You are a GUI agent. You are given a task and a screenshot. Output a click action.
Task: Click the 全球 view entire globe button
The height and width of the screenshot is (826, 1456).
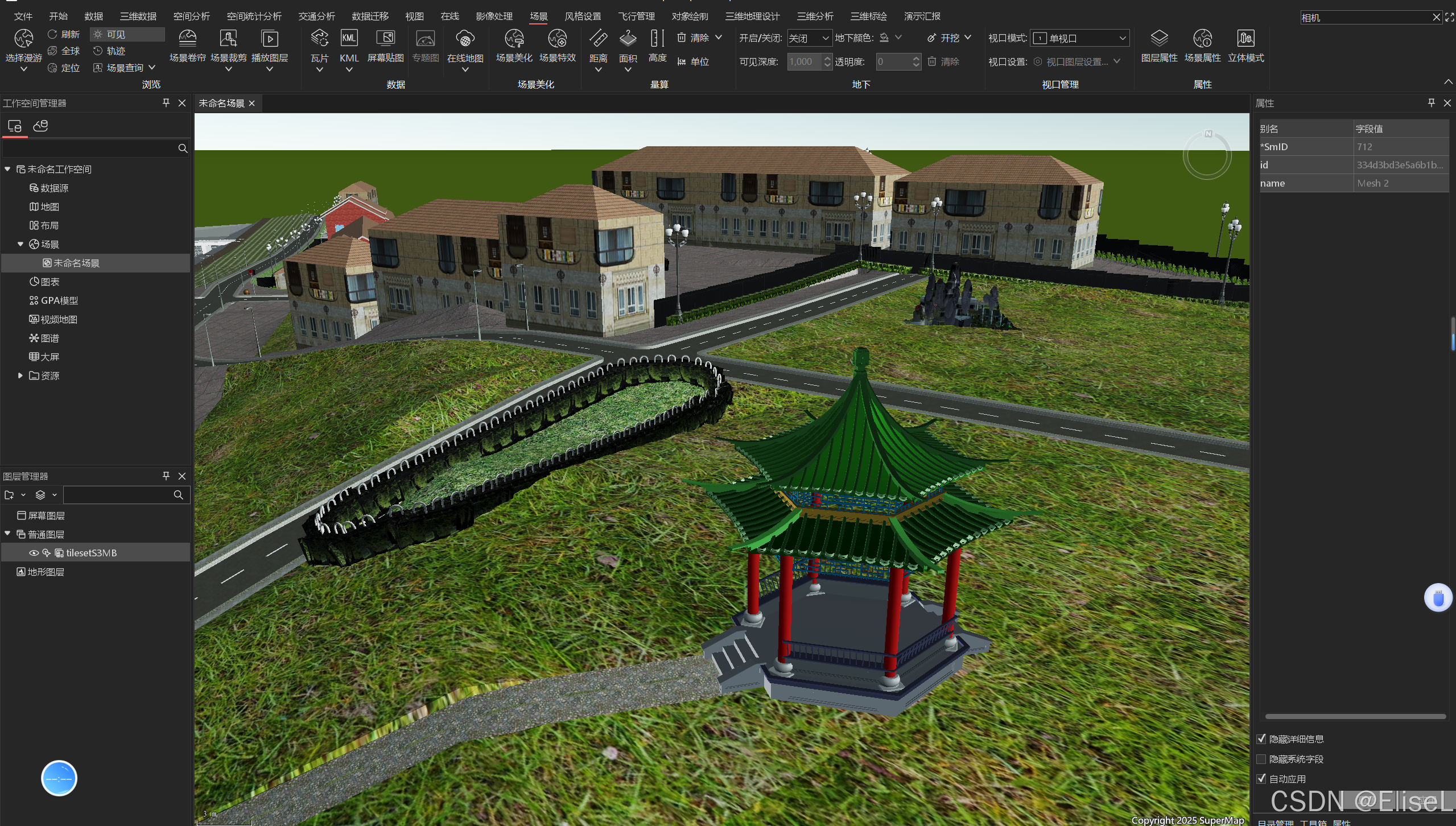point(64,51)
